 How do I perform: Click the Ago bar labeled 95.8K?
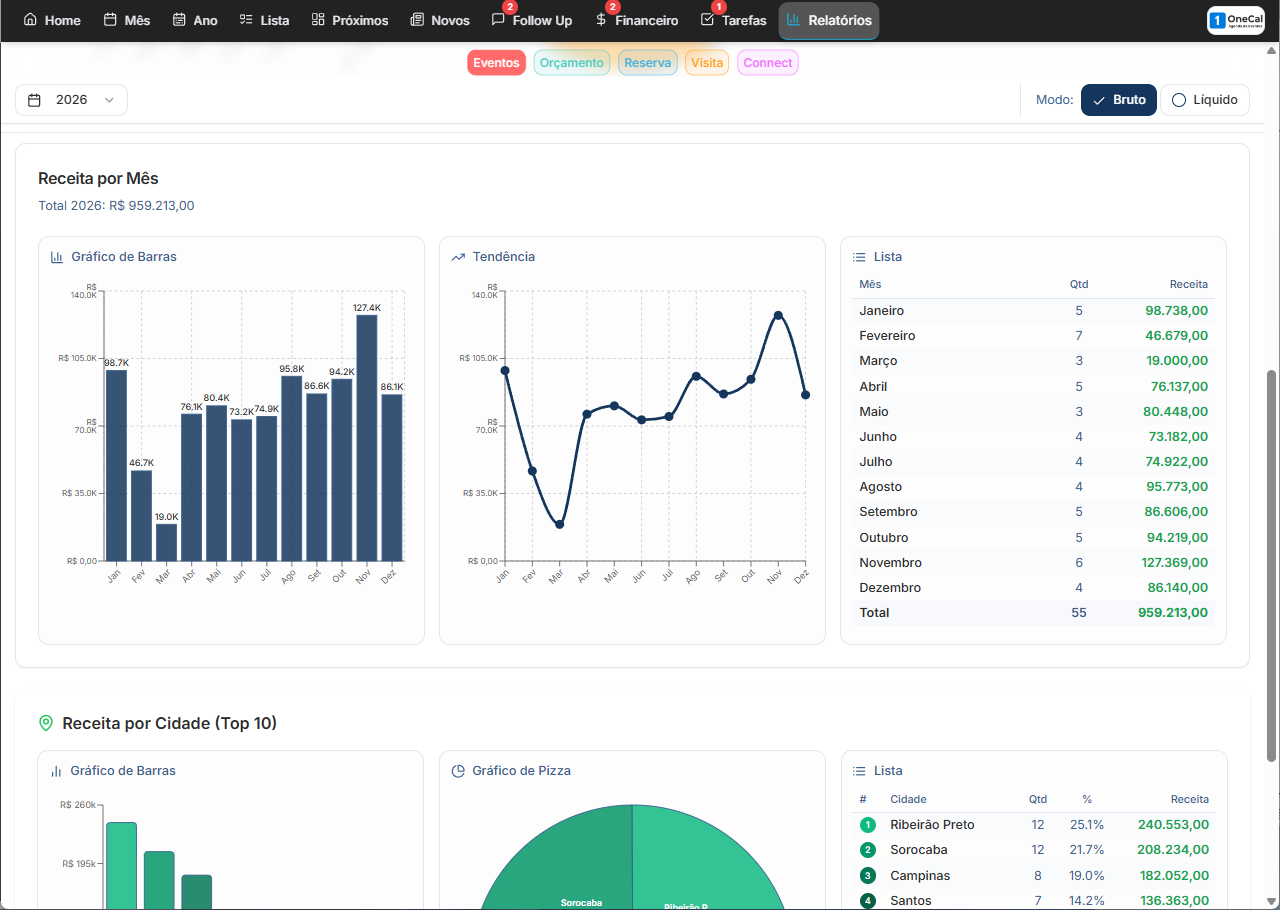(x=292, y=468)
